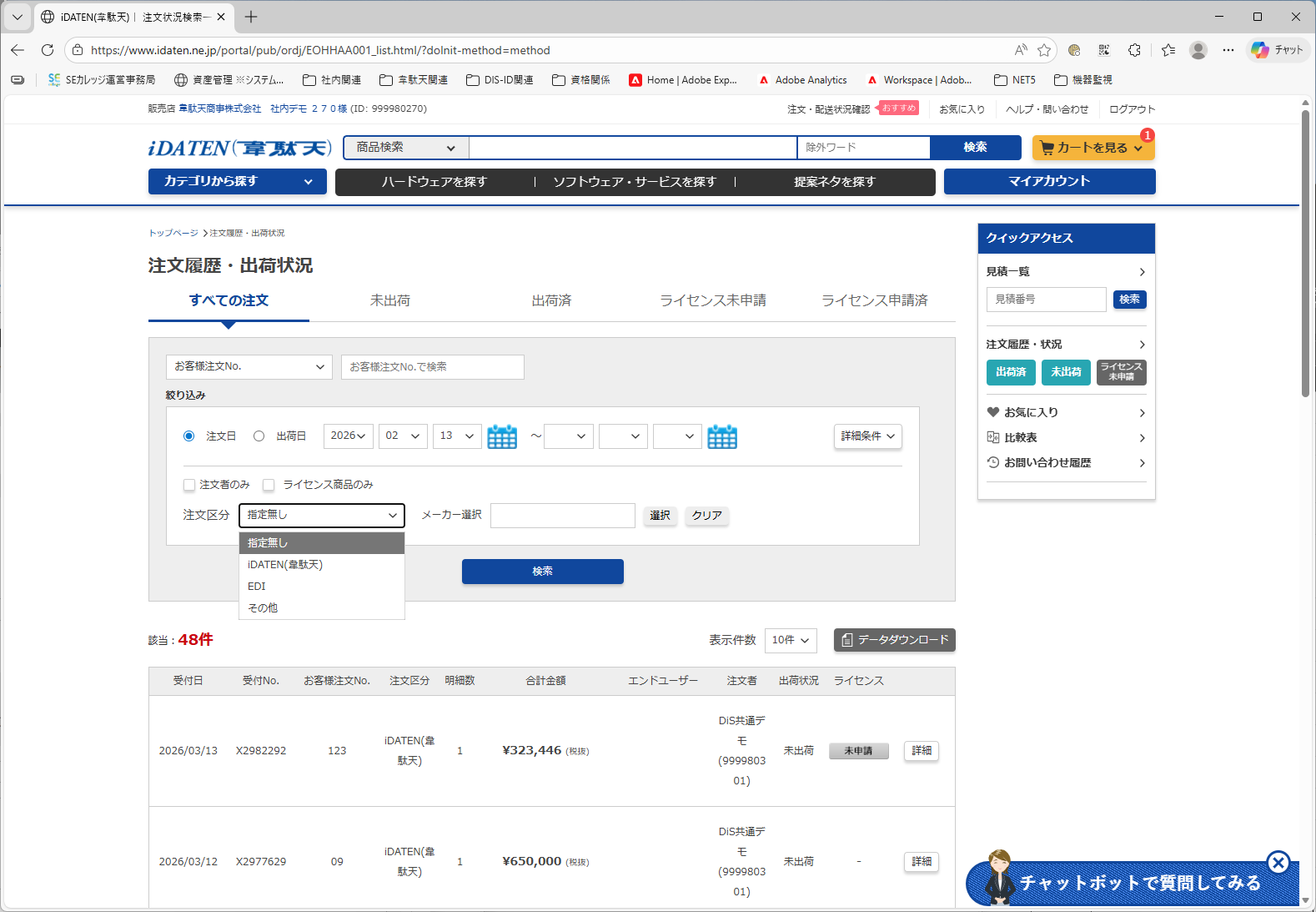Select the 出荷日 radio button

[259, 436]
